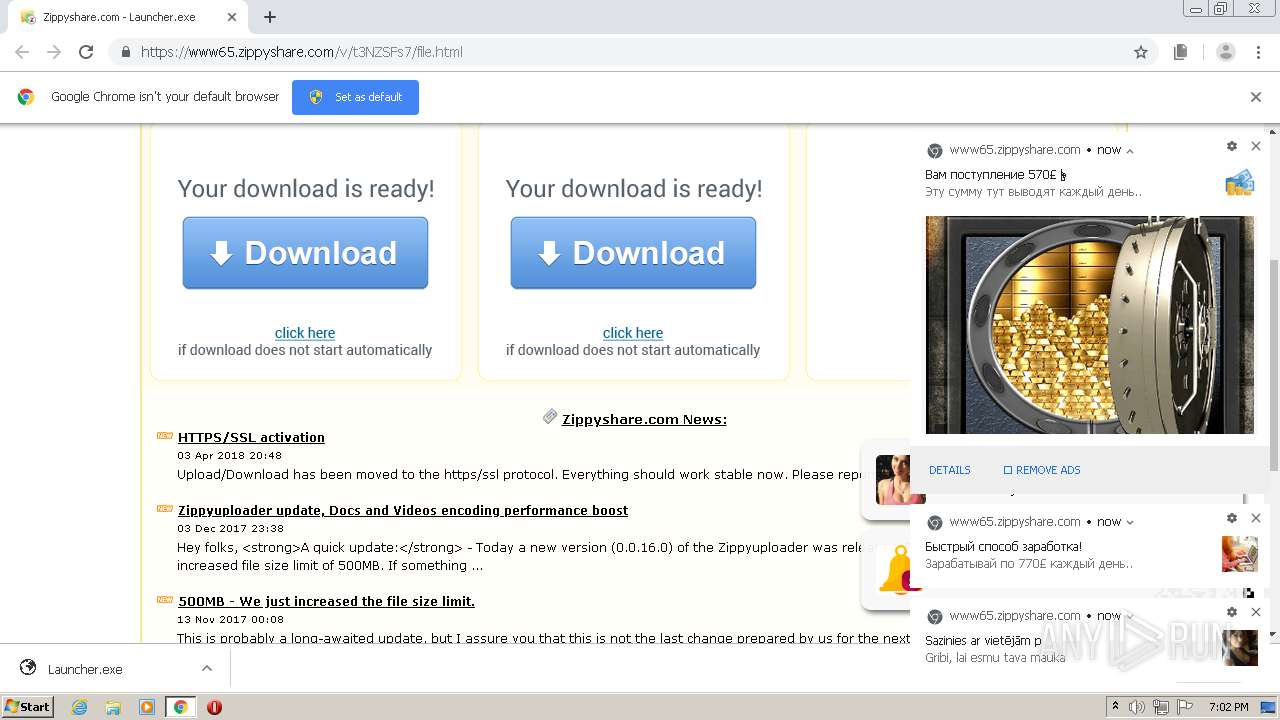Open a new browser tab with plus
Screen dimensions: 1280x720
270,17
